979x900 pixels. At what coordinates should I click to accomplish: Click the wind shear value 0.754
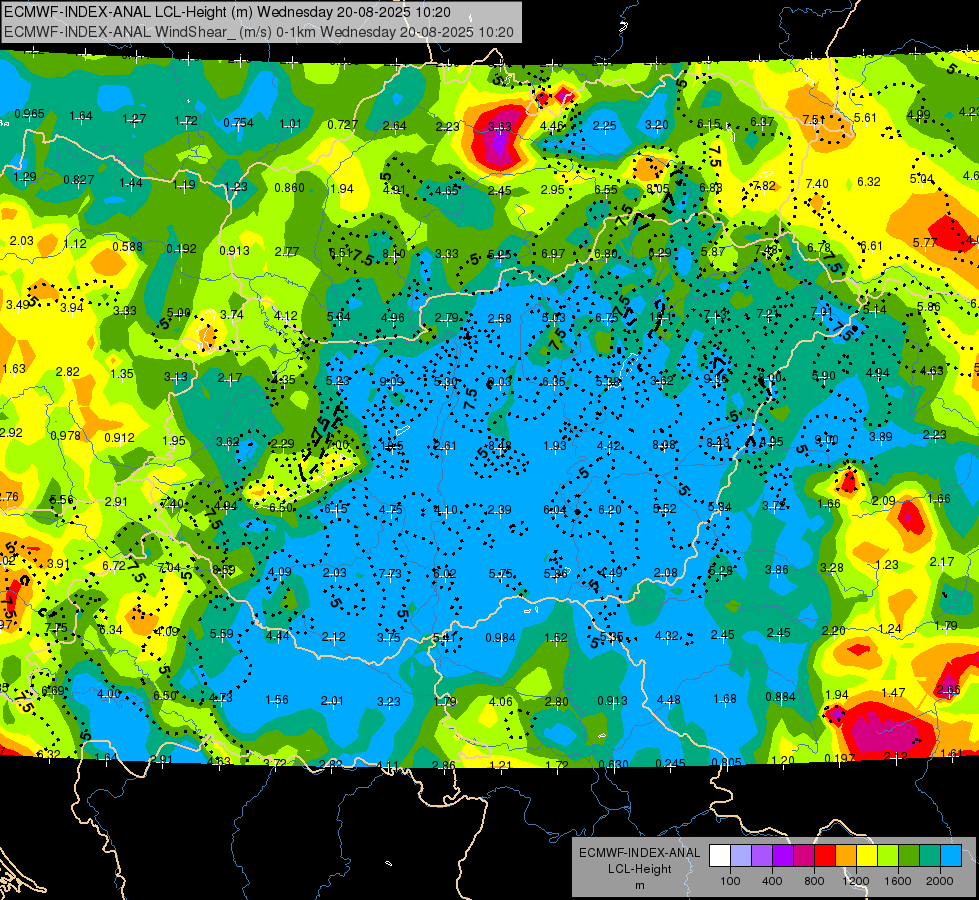[239, 122]
